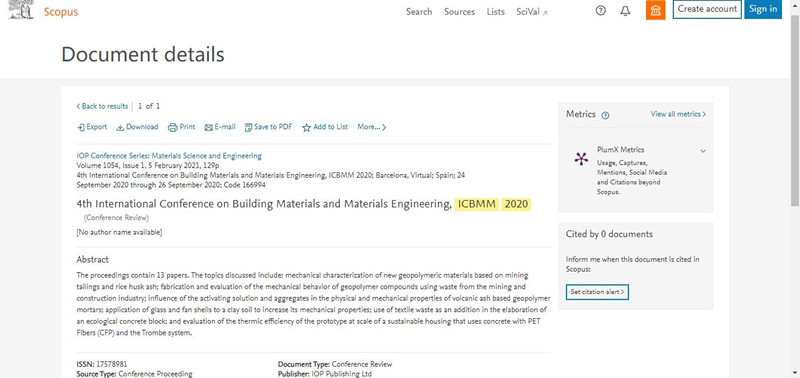Image resolution: width=800 pixels, height=378 pixels.
Task: Expand the PlumX Metrics chevron
Action: 703,151
